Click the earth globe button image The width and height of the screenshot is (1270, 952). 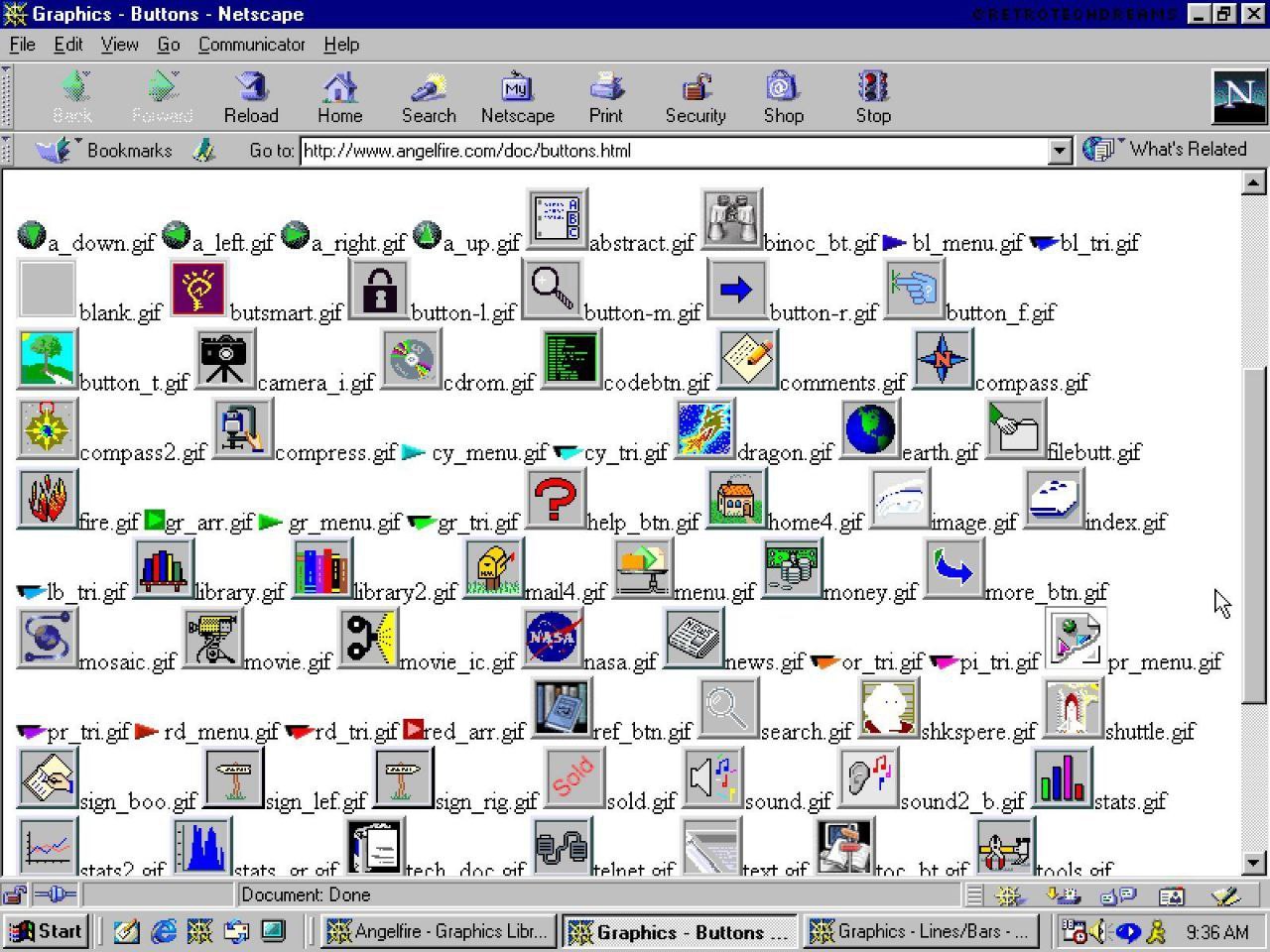coord(869,429)
